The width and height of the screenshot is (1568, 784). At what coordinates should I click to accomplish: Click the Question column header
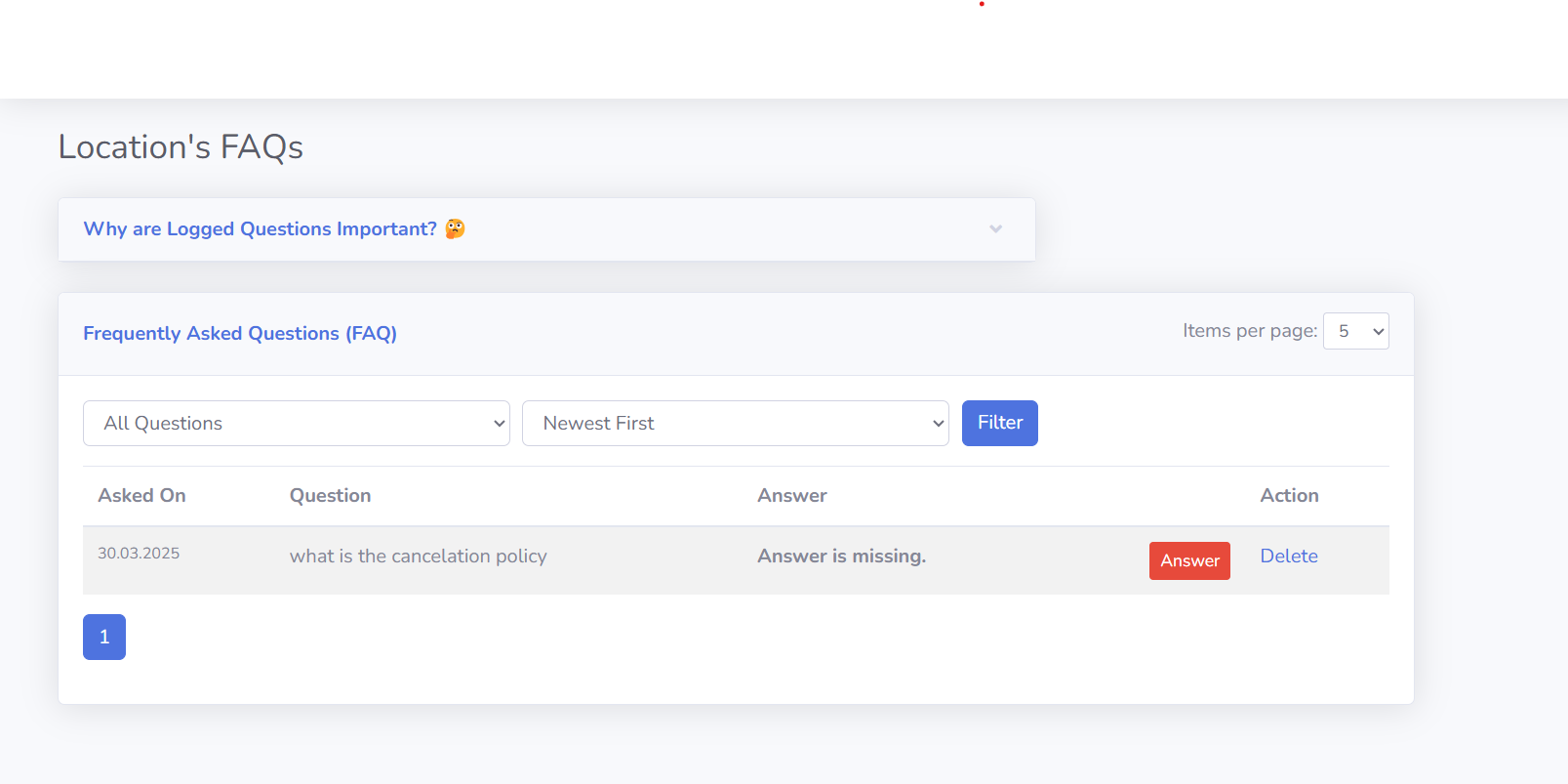point(330,495)
